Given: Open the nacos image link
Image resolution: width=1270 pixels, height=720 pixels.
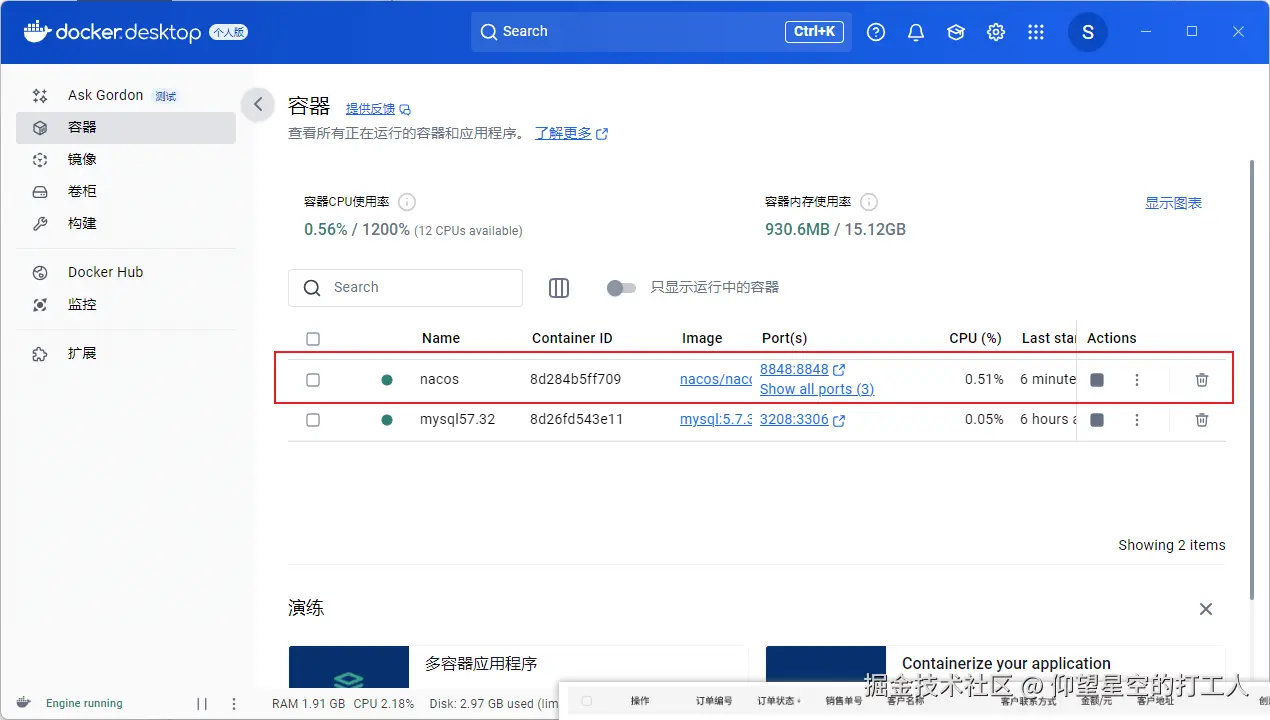Looking at the screenshot, I should point(716,379).
